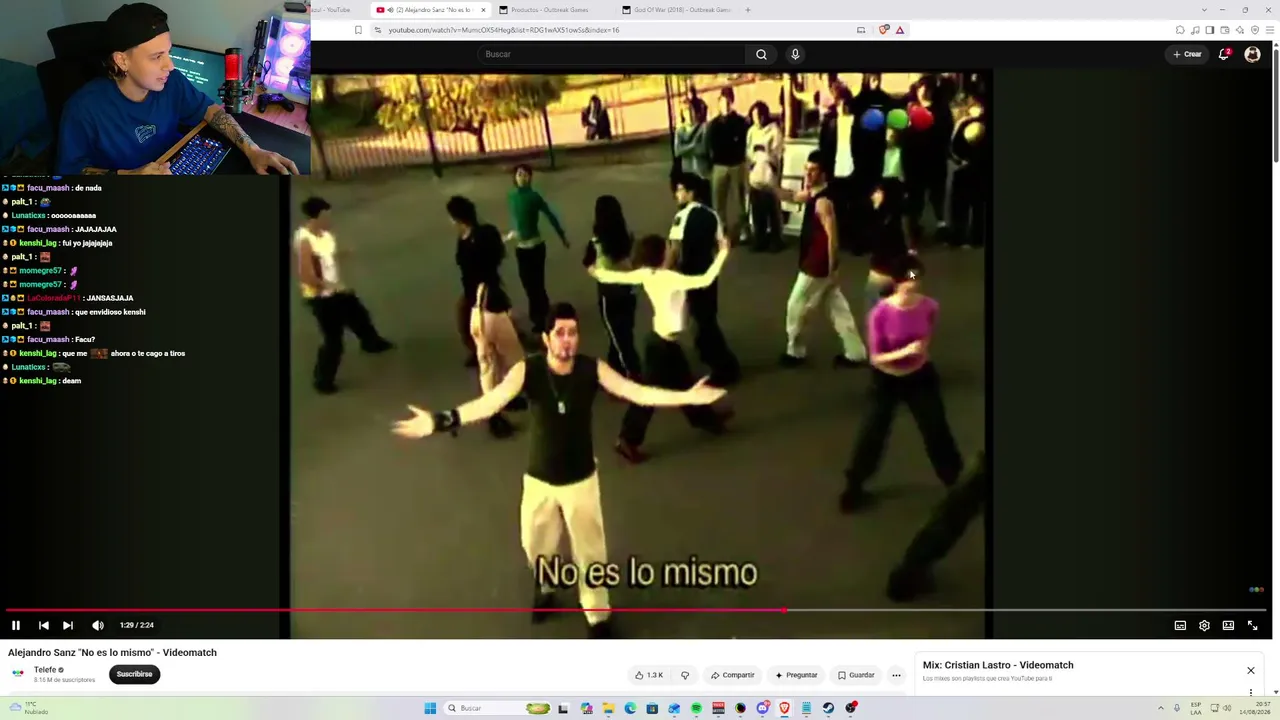Open the Brave Rewards triangle icon
Viewport: 1280px width, 720px height.
900,30
